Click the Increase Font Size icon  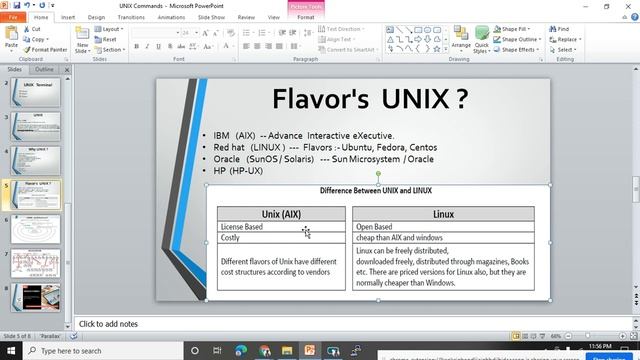206,33
